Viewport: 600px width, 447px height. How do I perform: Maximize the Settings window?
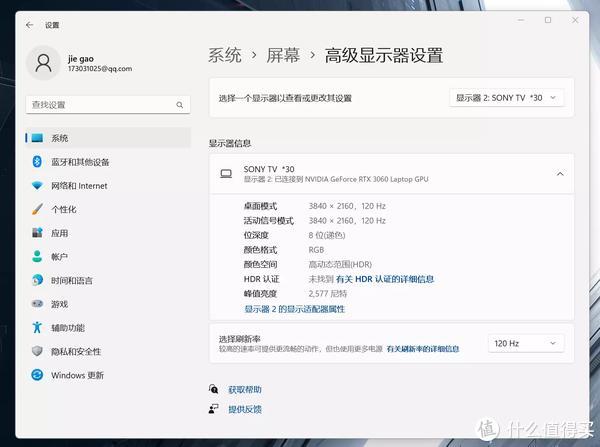[548, 20]
